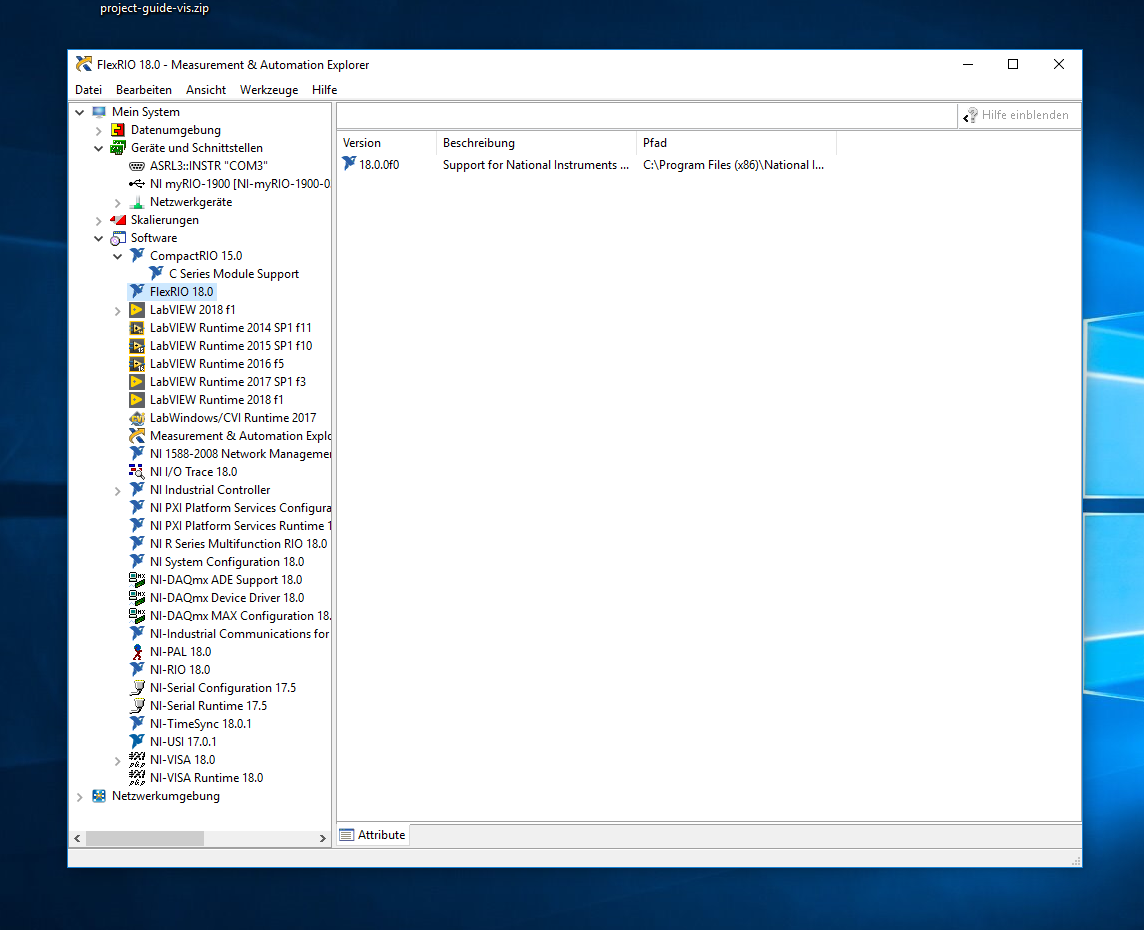Screen dimensions: 1144x930
Task: Open the Datei menu
Action: point(88,90)
